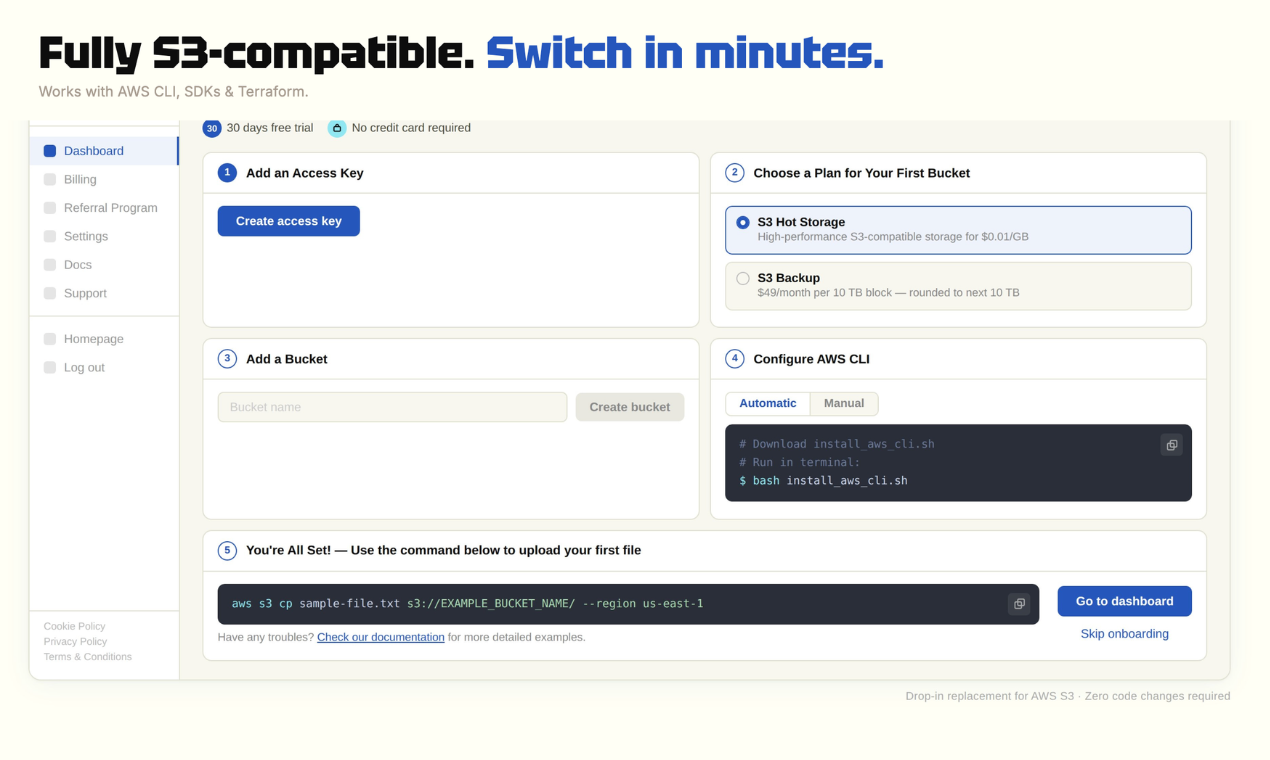Click the no credit card lock icon

(337, 128)
